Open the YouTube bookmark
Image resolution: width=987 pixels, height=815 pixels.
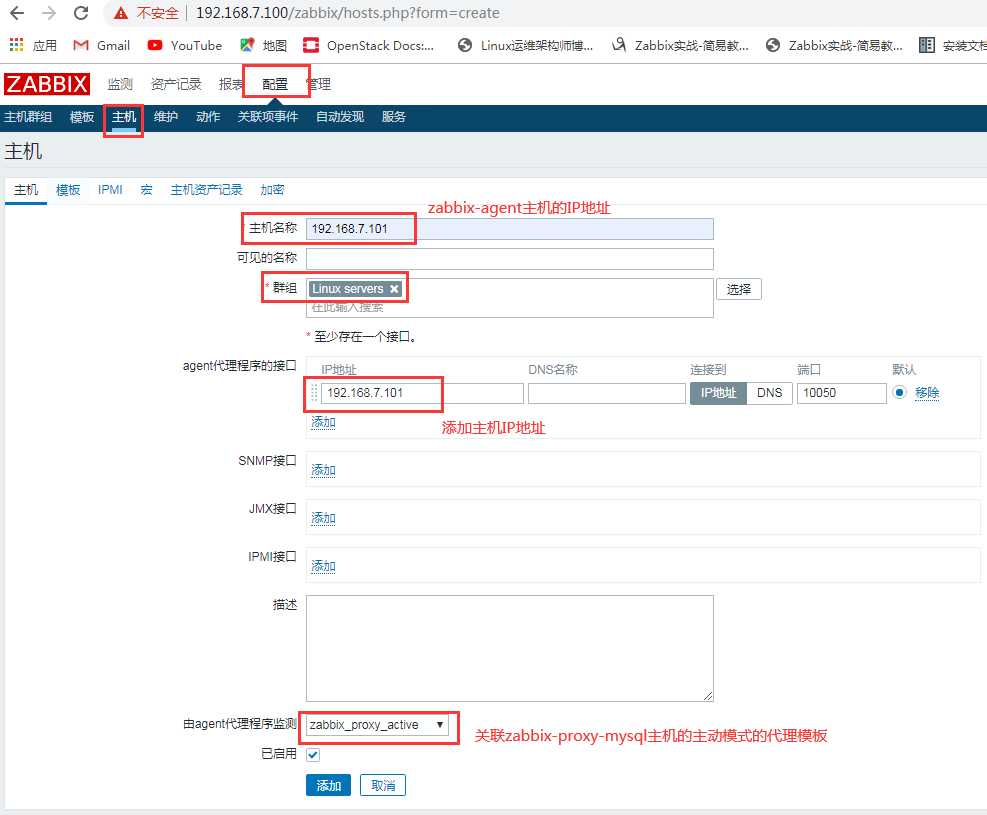(x=184, y=45)
